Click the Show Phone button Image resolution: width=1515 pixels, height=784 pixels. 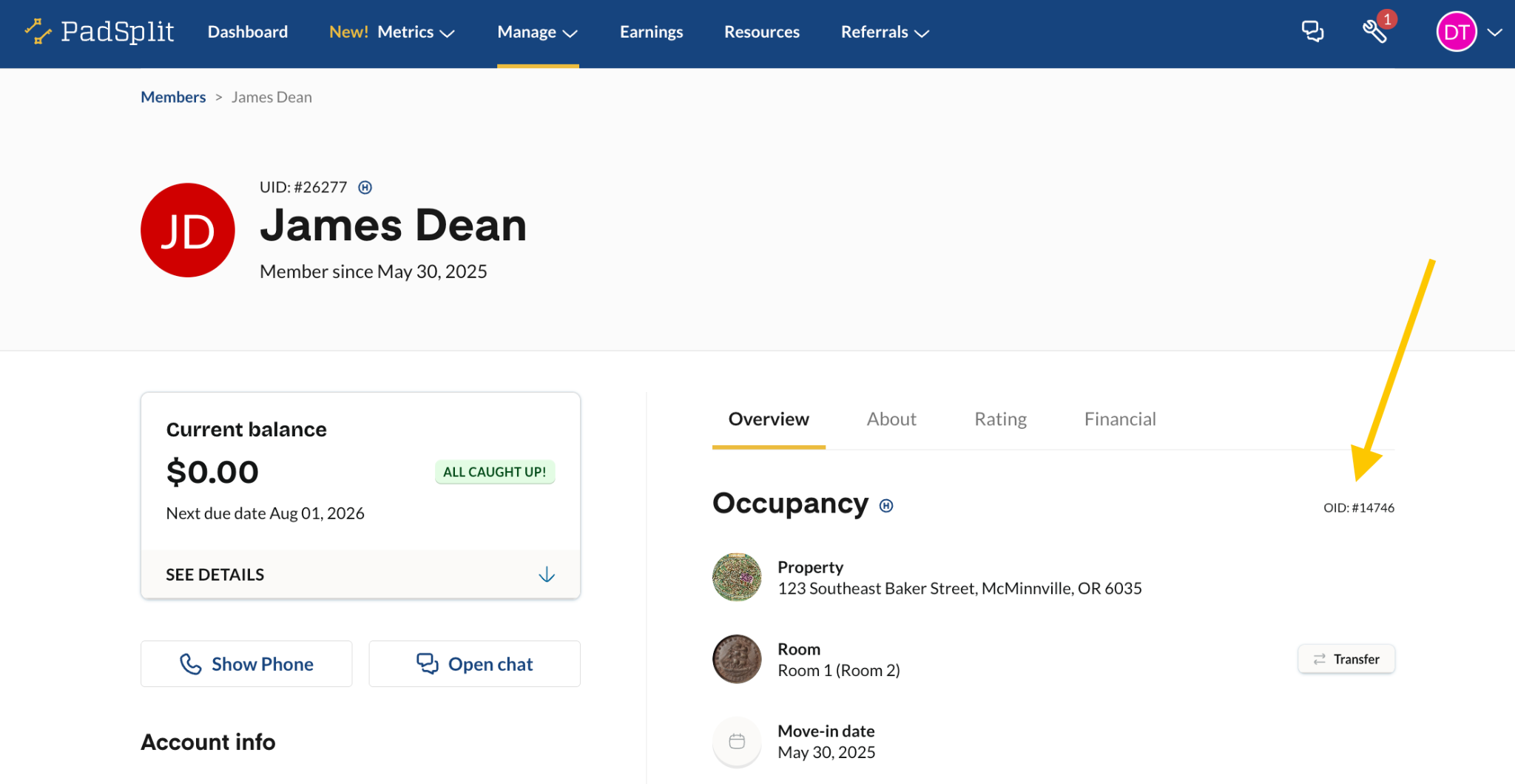pos(246,664)
